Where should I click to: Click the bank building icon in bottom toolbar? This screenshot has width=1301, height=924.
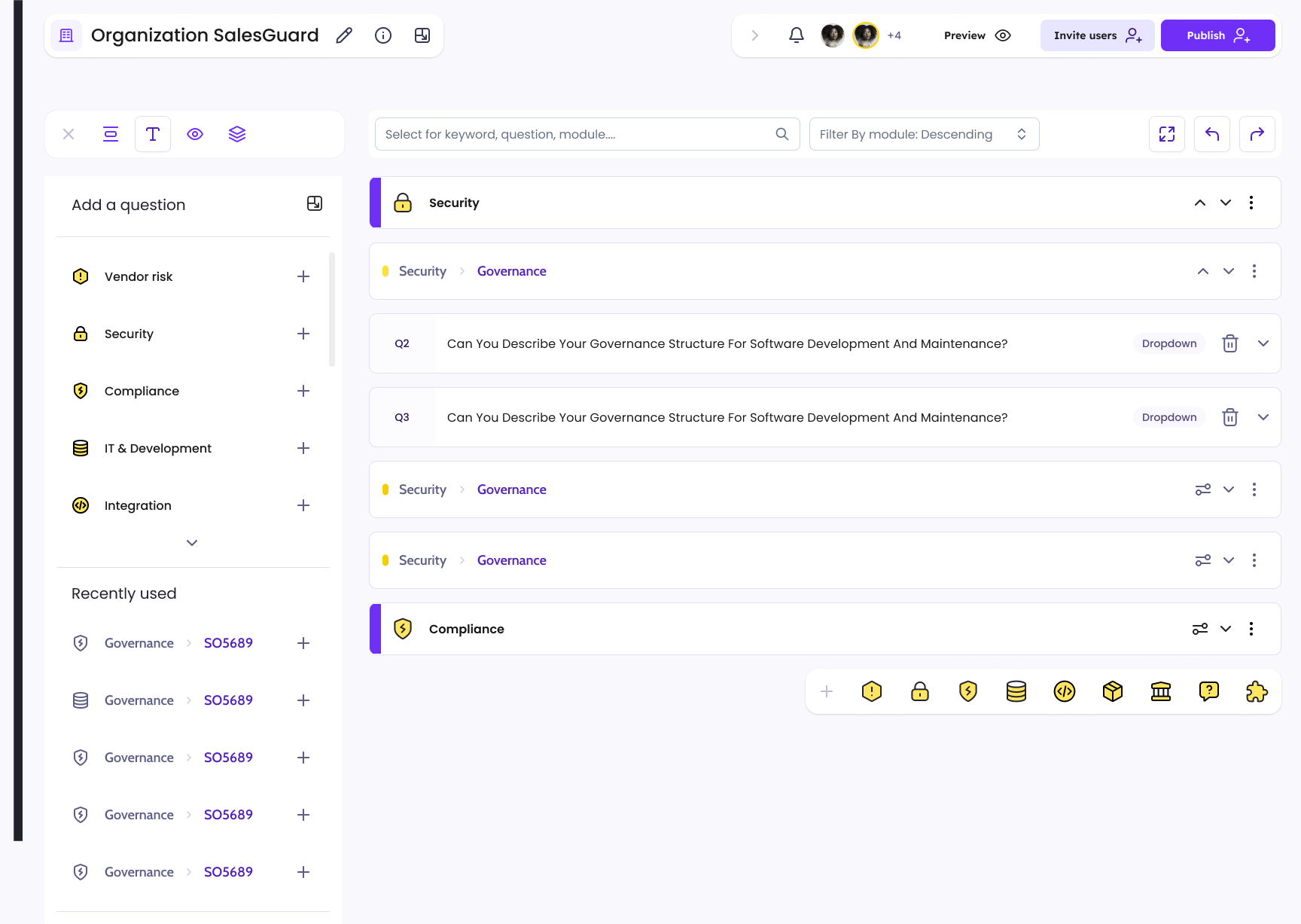1160,691
